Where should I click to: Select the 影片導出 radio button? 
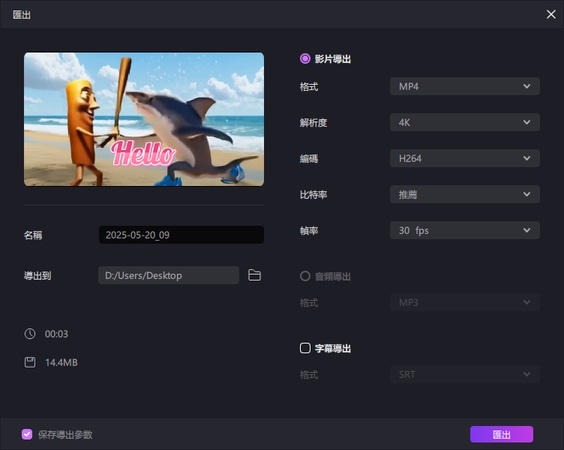[305, 59]
